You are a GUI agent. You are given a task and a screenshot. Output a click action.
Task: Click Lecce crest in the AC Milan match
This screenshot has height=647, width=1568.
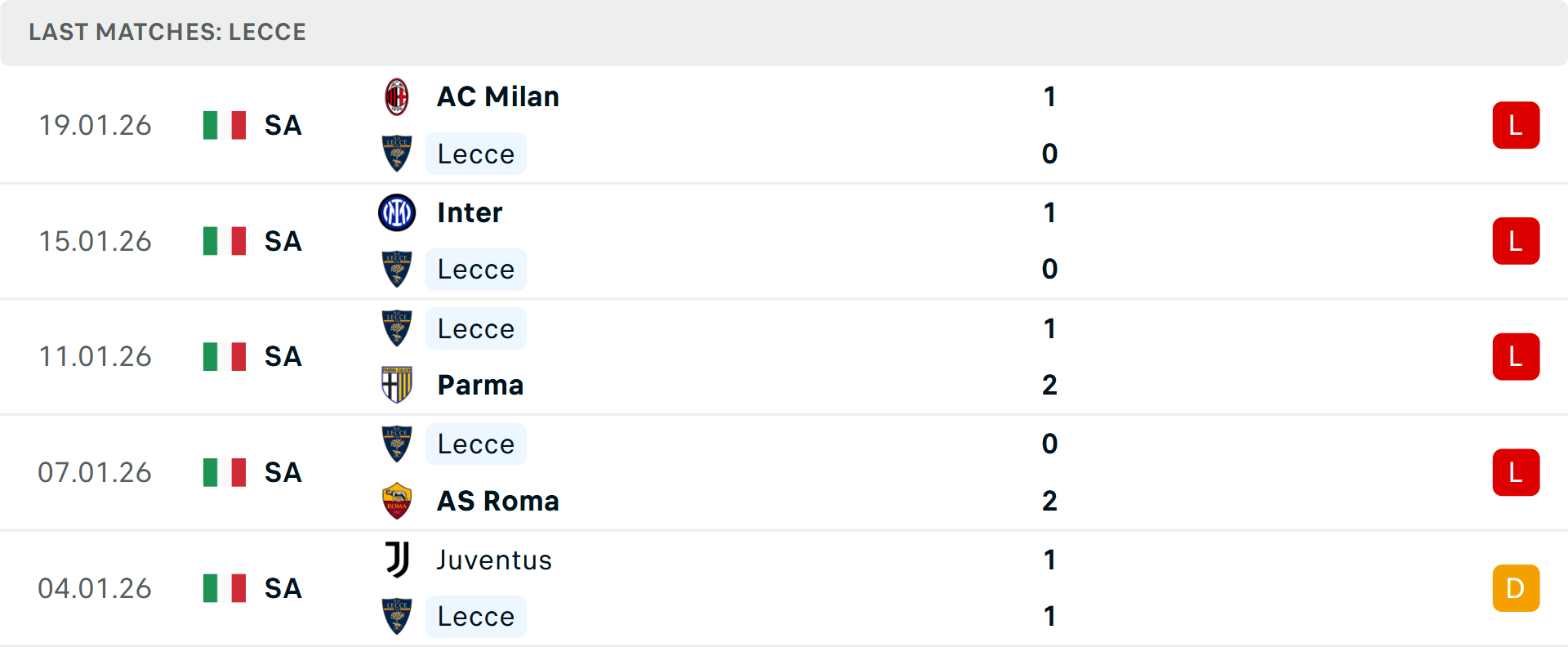397,154
